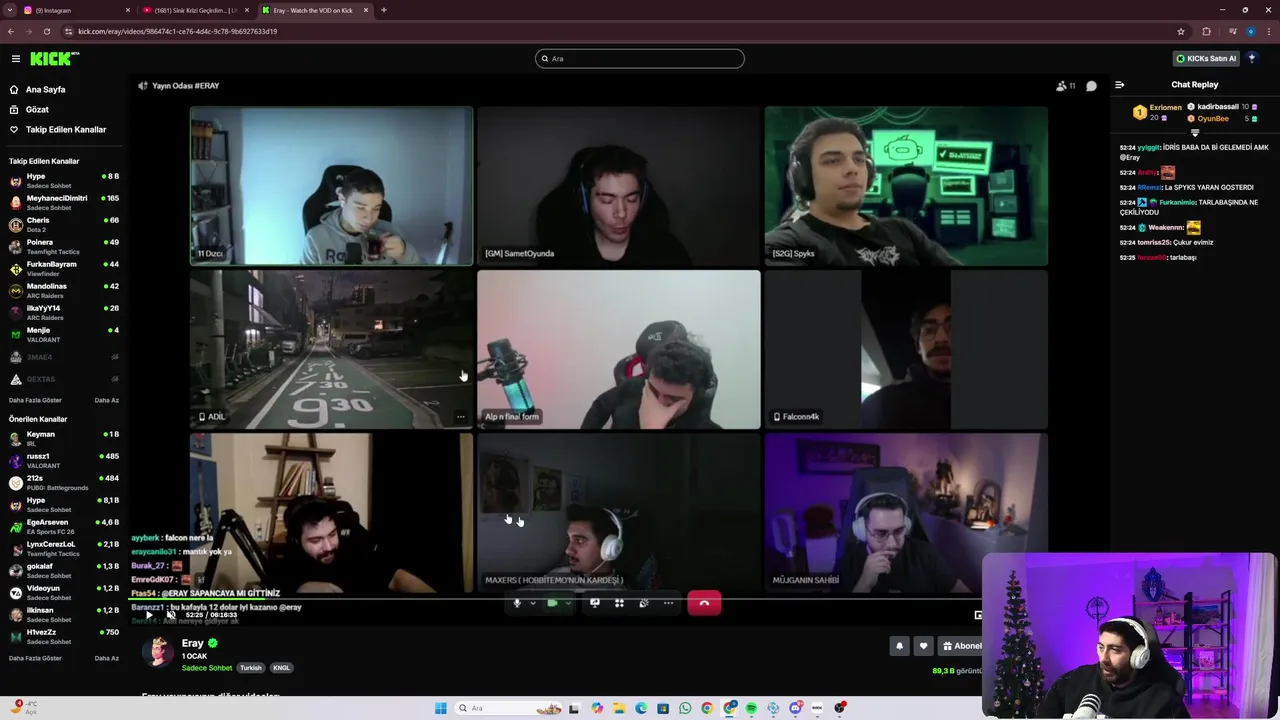This screenshot has height=720, width=1280.
Task: Open the Mandolinas channel
Action: point(64,290)
